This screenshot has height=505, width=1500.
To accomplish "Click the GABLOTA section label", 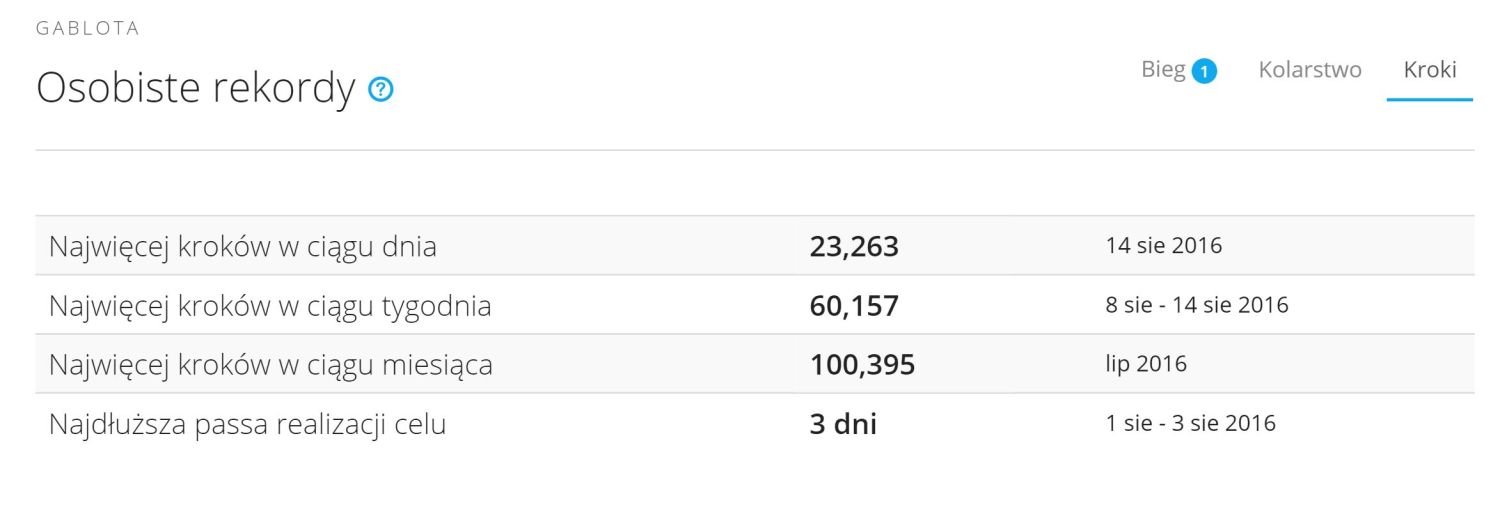I will pos(88,29).
